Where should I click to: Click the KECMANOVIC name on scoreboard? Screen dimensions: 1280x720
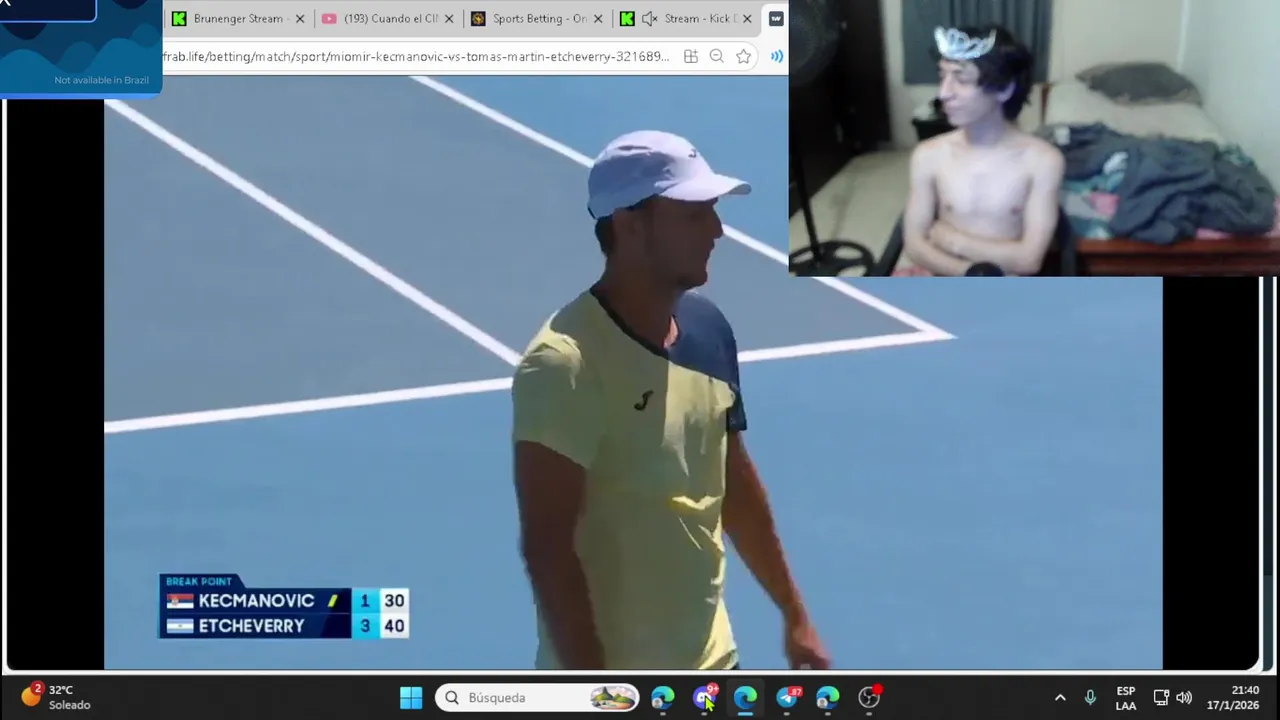tap(256, 601)
